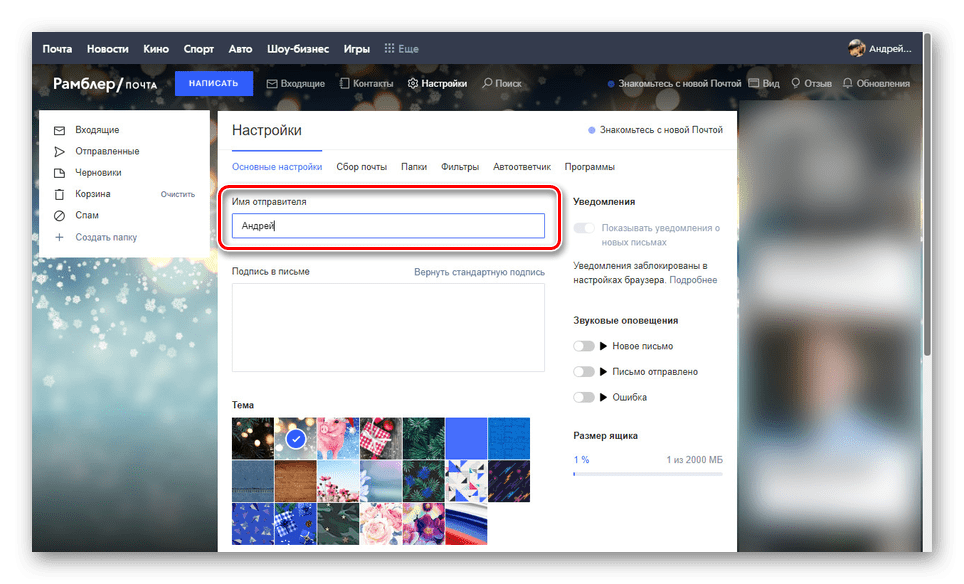Click the Settings gear icon in toolbar

click(x=412, y=84)
